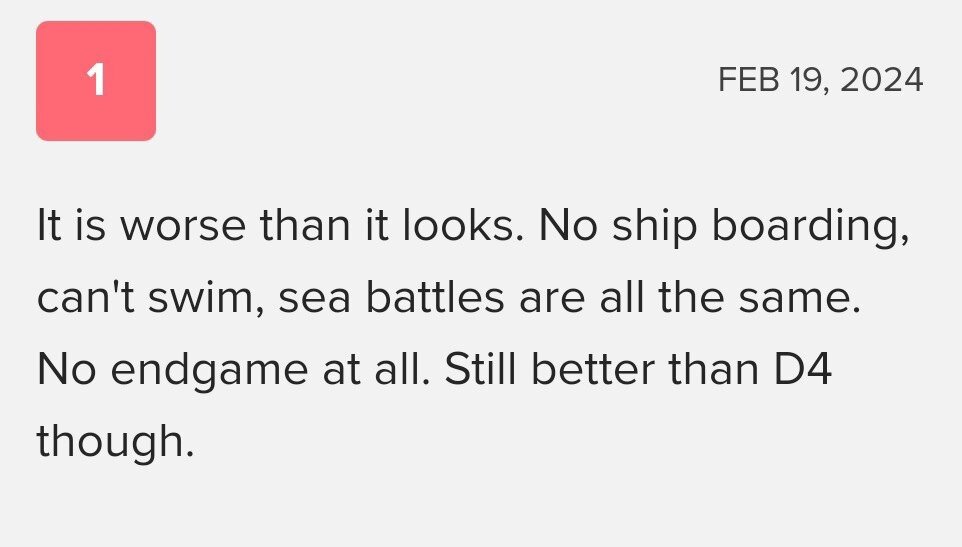
Task: Click the word 'ship' in the review
Action: click(654, 226)
